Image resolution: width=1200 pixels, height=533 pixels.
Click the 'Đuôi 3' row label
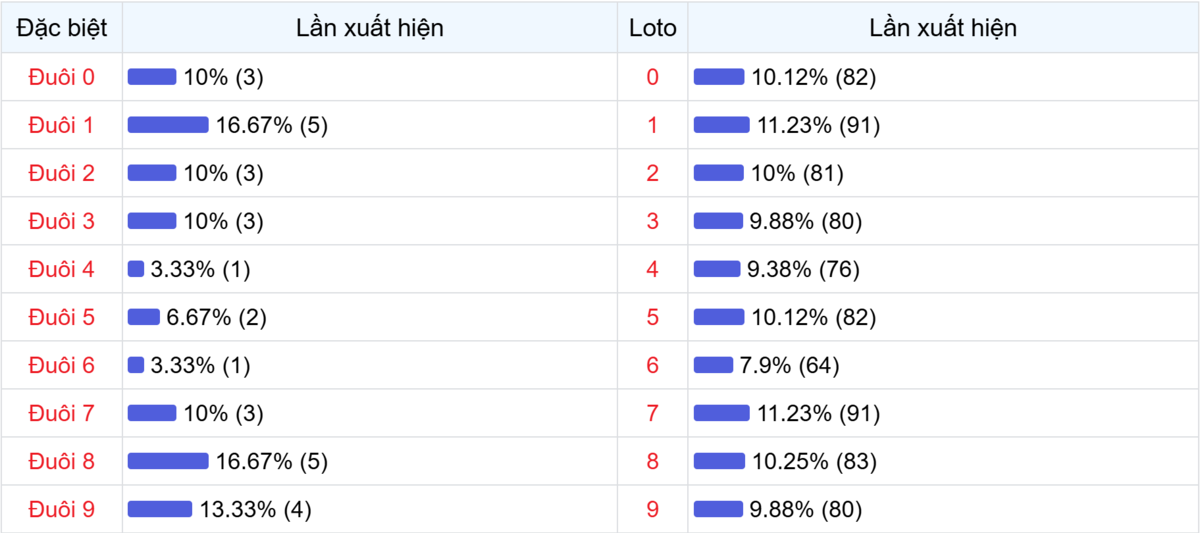(62, 221)
